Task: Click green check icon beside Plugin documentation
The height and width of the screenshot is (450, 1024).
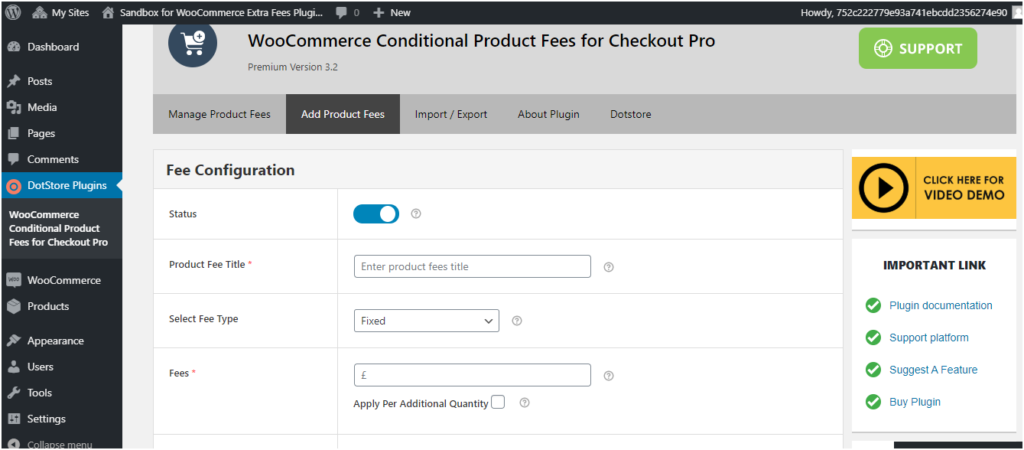Action: (x=873, y=306)
